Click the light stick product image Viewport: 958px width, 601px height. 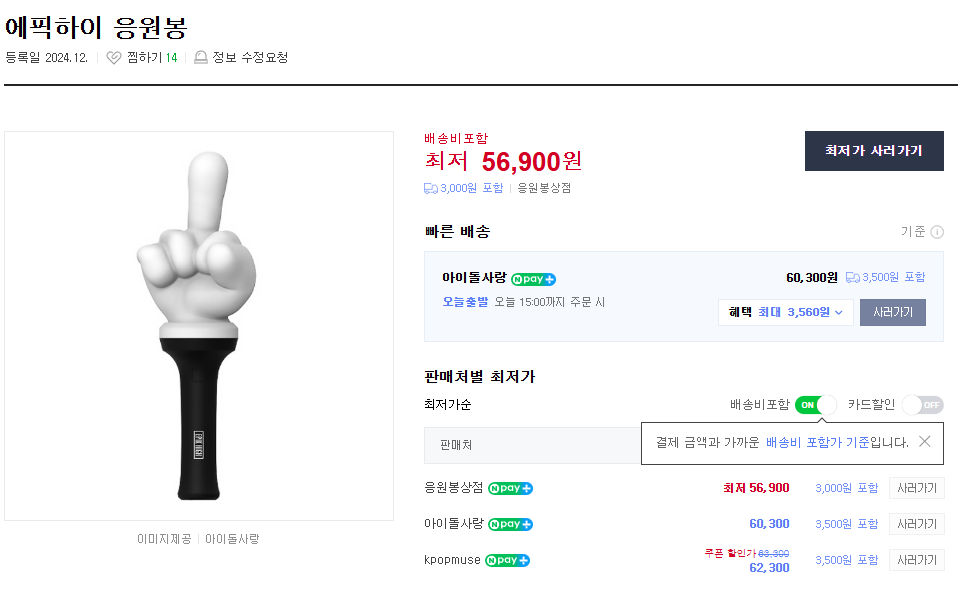point(199,326)
